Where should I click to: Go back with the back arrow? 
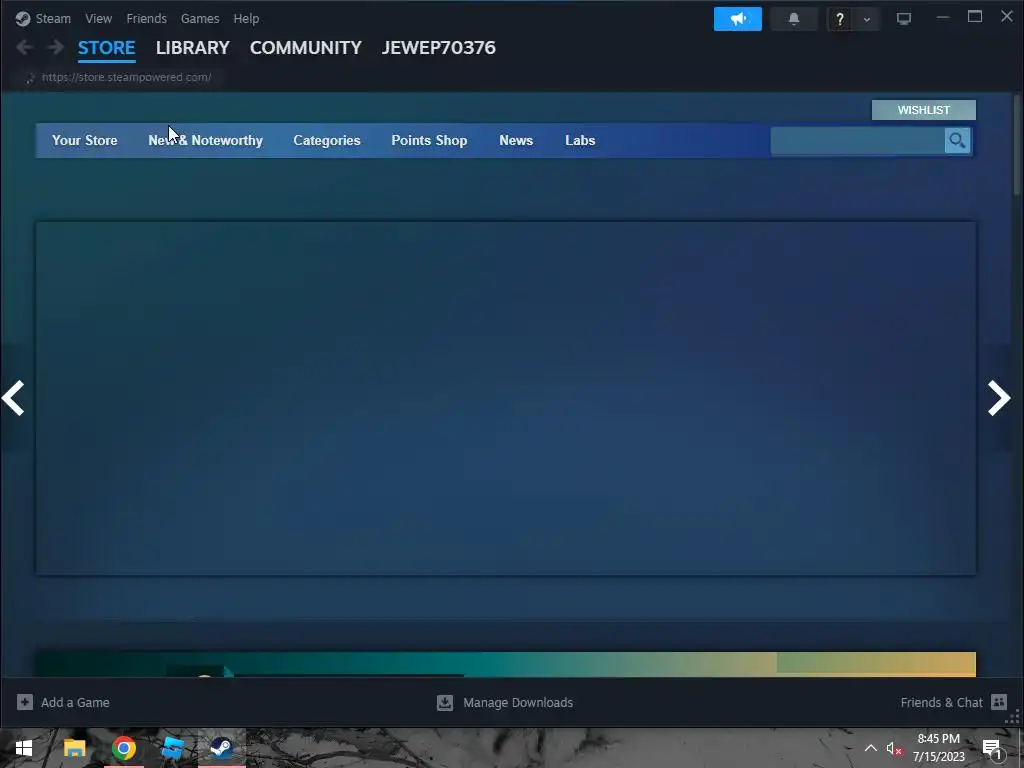pyautogui.click(x=25, y=47)
